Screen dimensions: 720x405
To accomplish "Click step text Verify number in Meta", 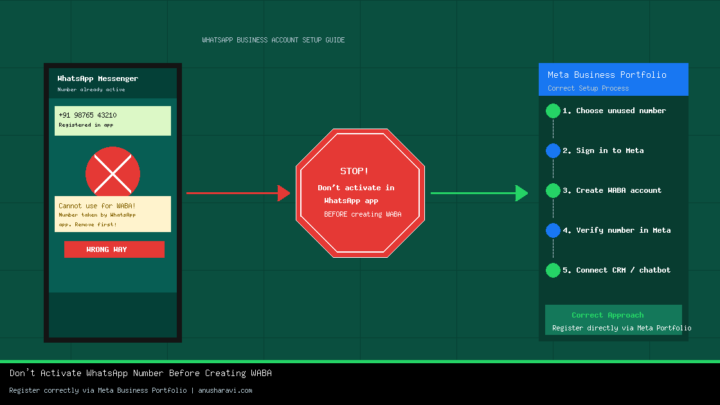I will coord(623,231).
